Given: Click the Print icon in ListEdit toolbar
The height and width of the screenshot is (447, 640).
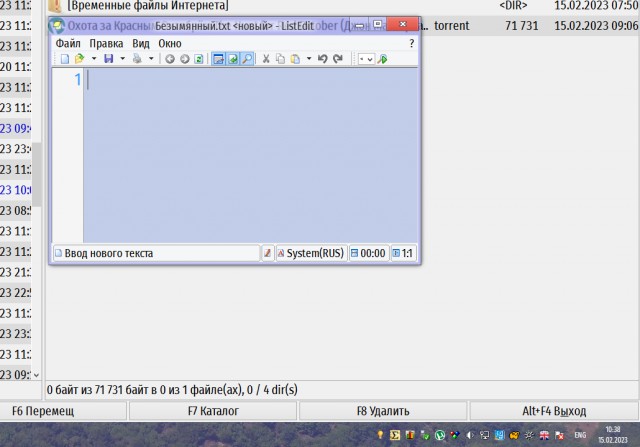Looking at the screenshot, I should click(137, 59).
